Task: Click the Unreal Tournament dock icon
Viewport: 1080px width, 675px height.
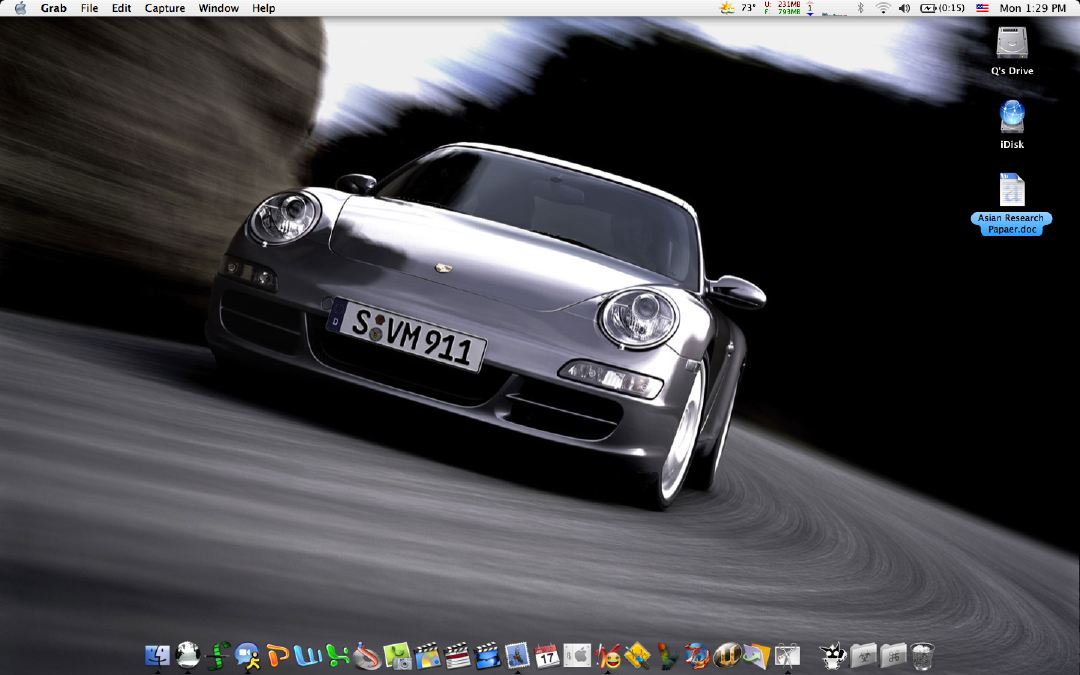Action: [x=727, y=656]
